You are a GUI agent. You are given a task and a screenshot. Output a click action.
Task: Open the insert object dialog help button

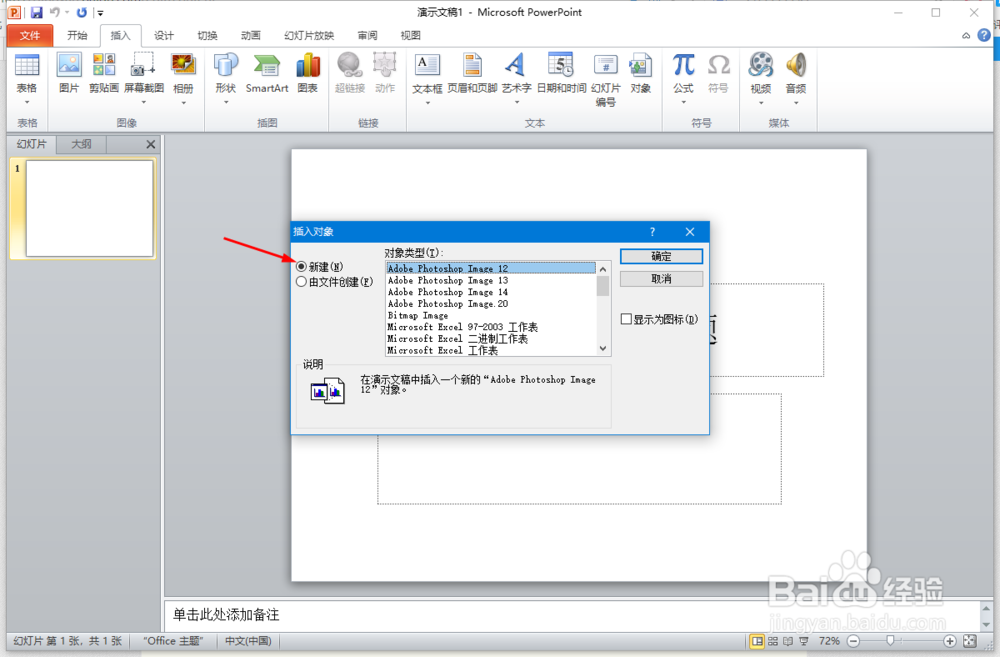(x=652, y=232)
